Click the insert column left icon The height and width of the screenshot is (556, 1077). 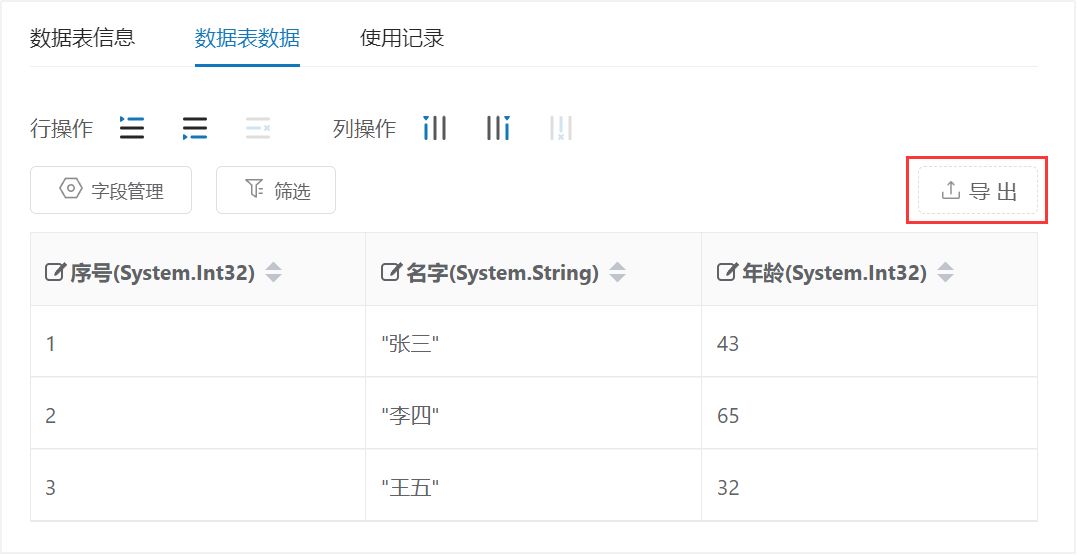[435, 128]
